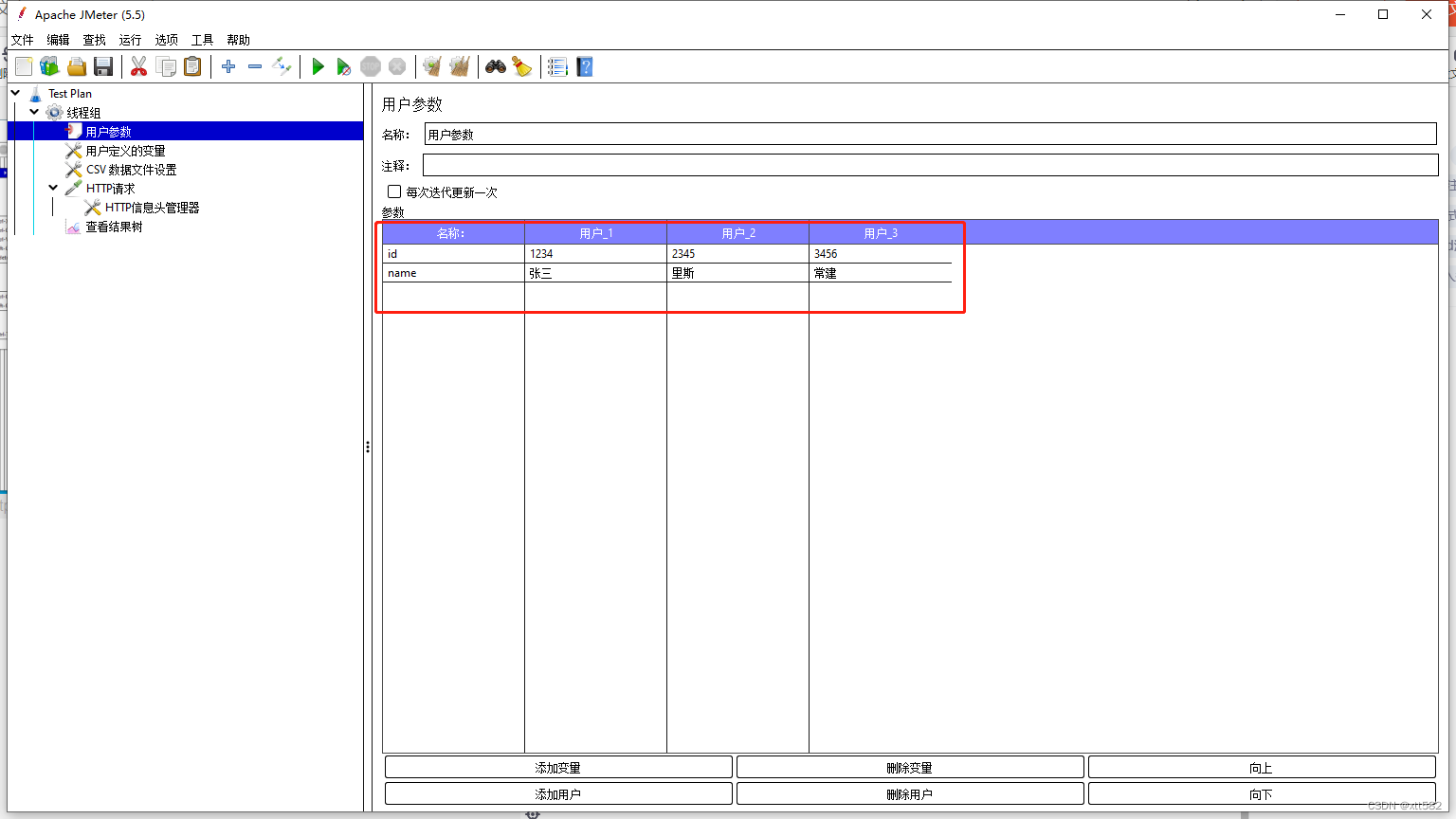Open the 查找 menu
This screenshot has height=819, width=1456.
94,40
